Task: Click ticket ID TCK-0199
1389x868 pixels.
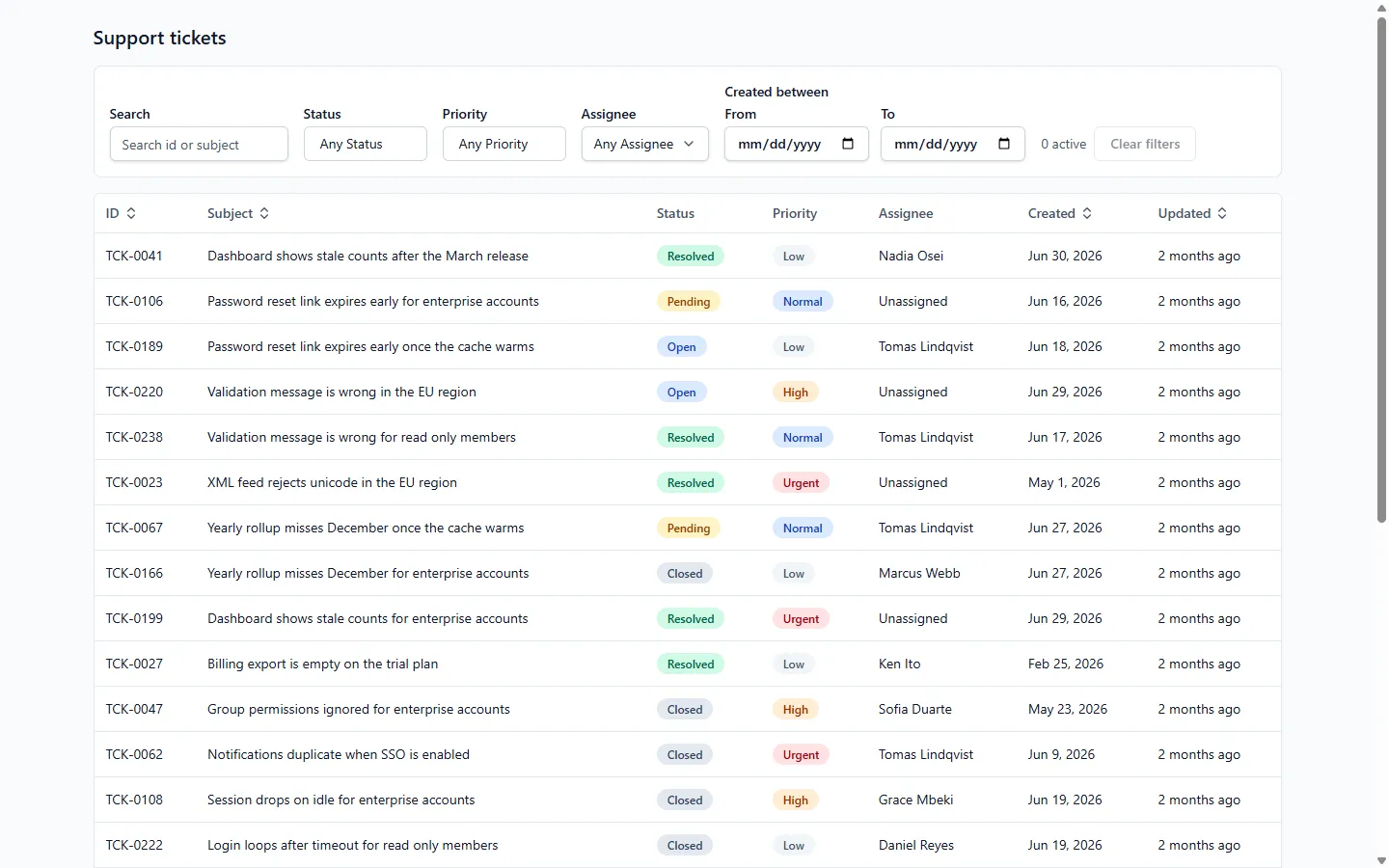Action: click(x=134, y=618)
